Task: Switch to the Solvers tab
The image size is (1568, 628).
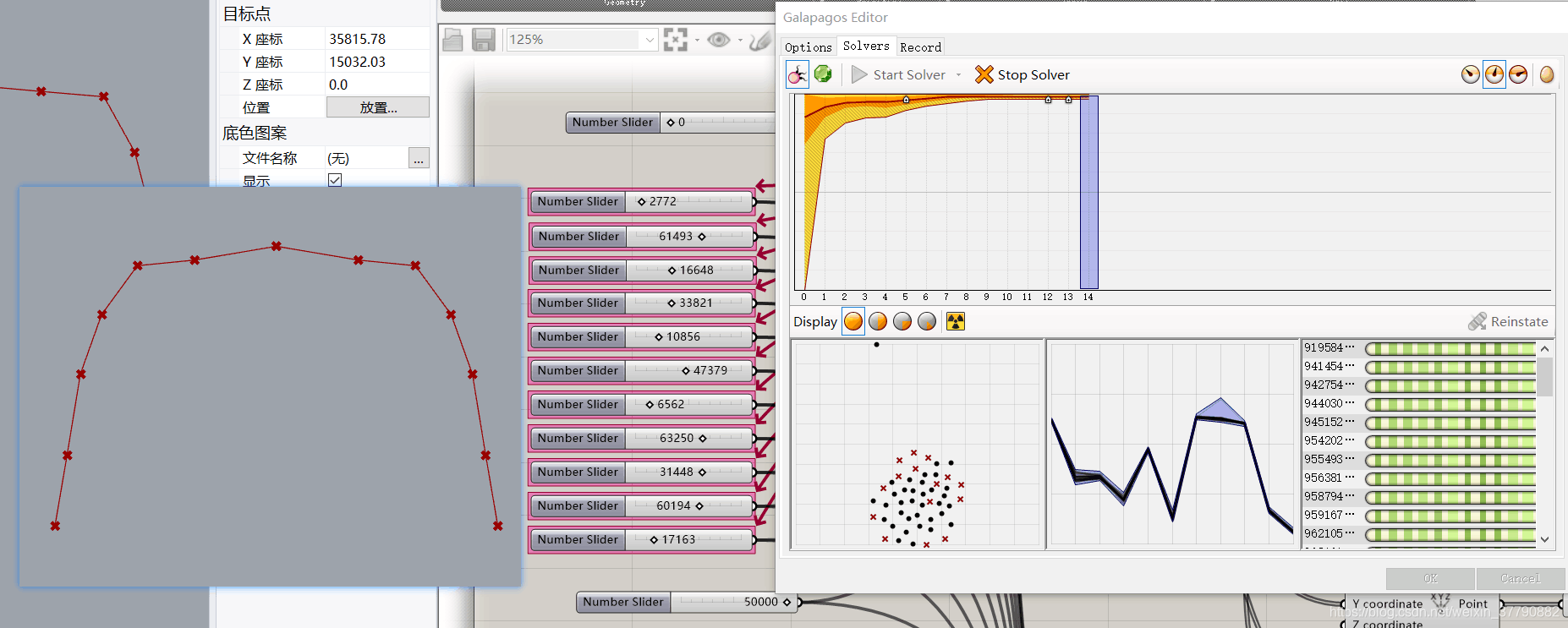Action: click(866, 46)
